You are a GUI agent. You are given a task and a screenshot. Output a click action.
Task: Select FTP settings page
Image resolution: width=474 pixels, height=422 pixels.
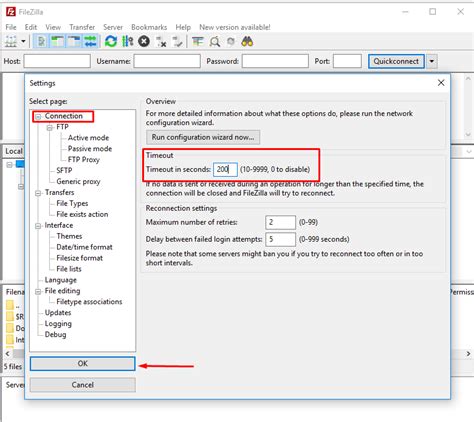(x=62, y=127)
